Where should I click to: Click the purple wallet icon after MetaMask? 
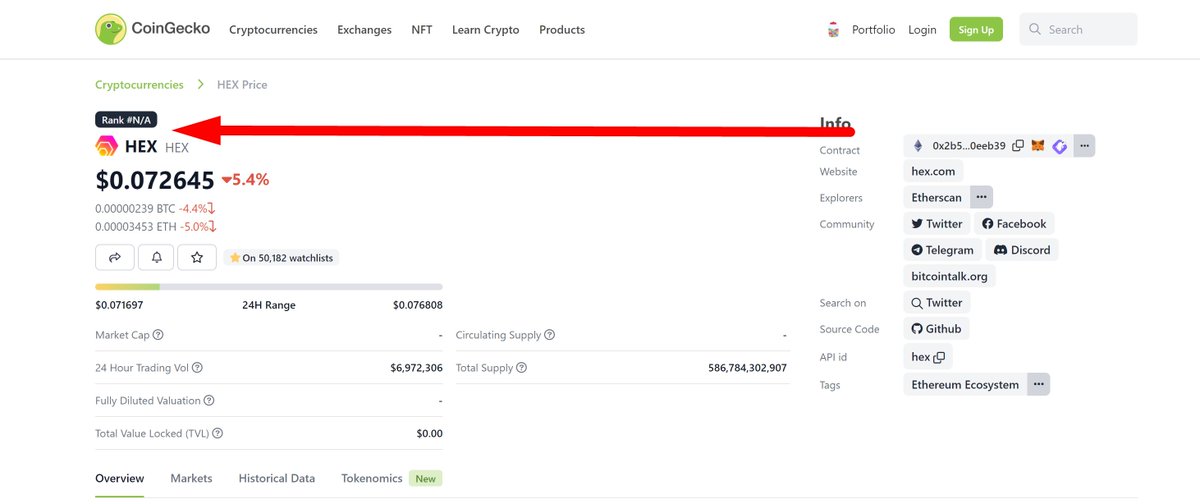pos(1059,146)
